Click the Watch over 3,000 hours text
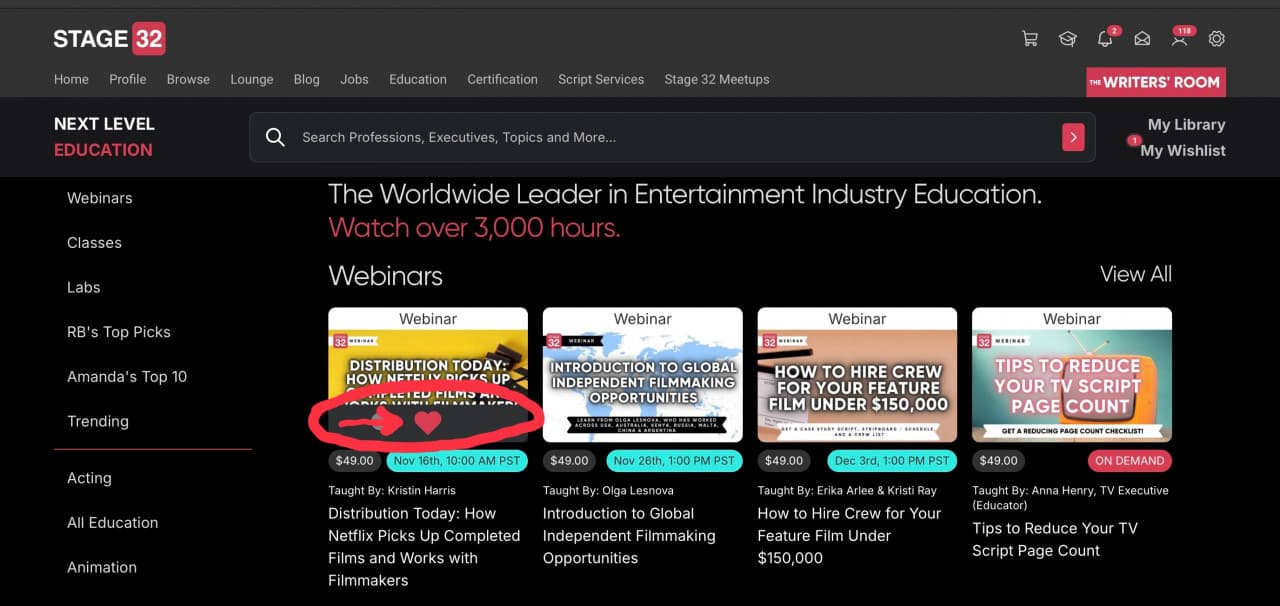The width and height of the screenshot is (1280, 606). coord(474,228)
